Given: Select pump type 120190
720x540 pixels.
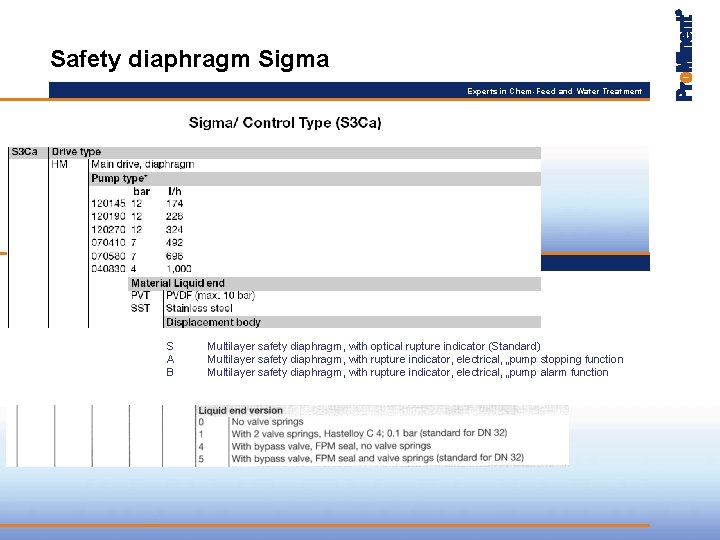Looking at the screenshot, I should pyautogui.click(x=108, y=216).
